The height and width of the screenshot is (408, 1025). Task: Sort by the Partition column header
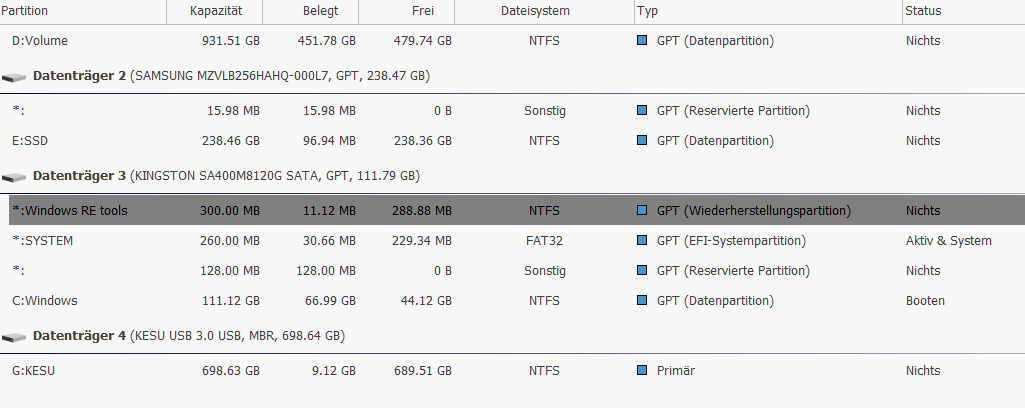click(83, 11)
